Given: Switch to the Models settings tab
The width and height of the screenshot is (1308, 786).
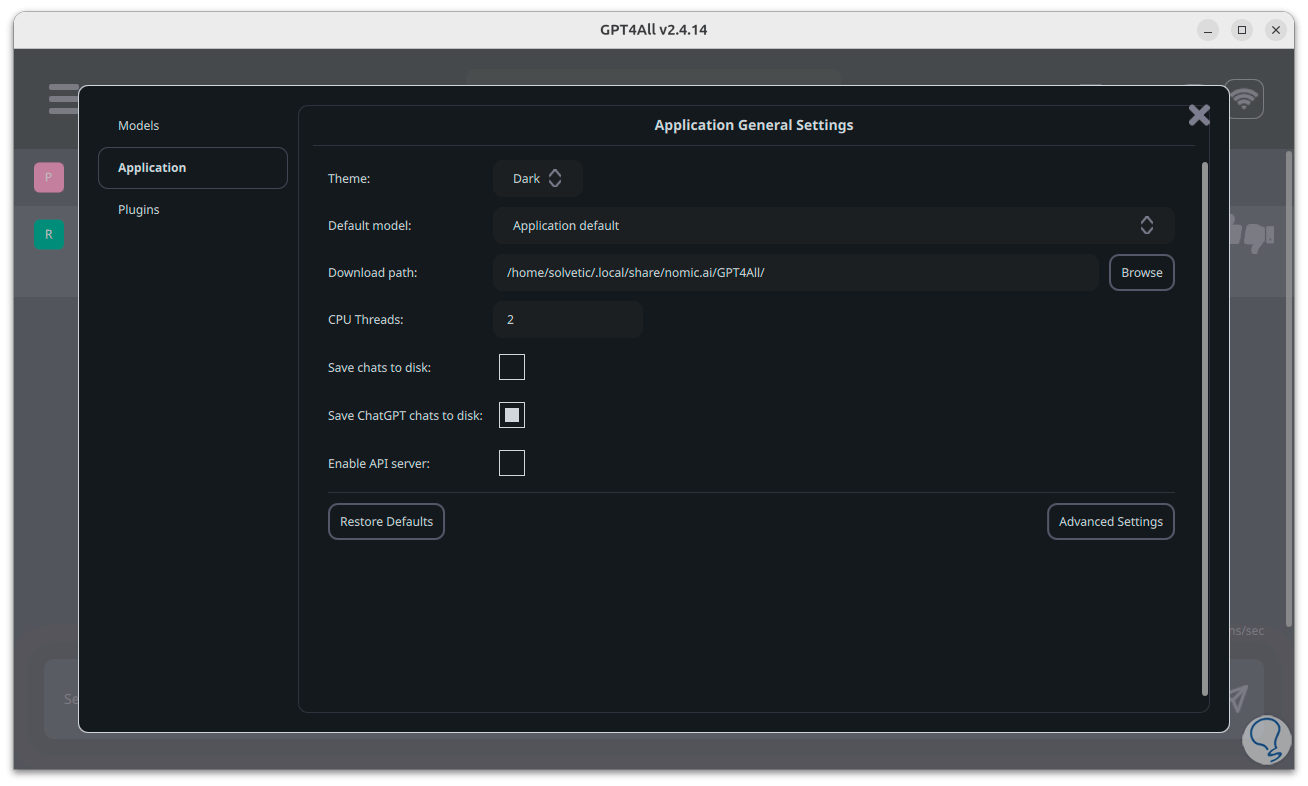Looking at the screenshot, I should tap(193, 126).
